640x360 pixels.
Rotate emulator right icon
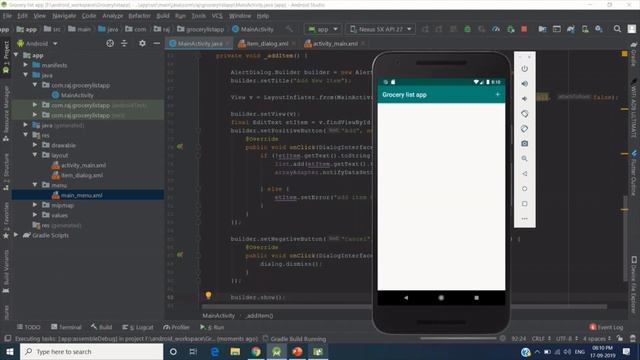tap(524, 129)
